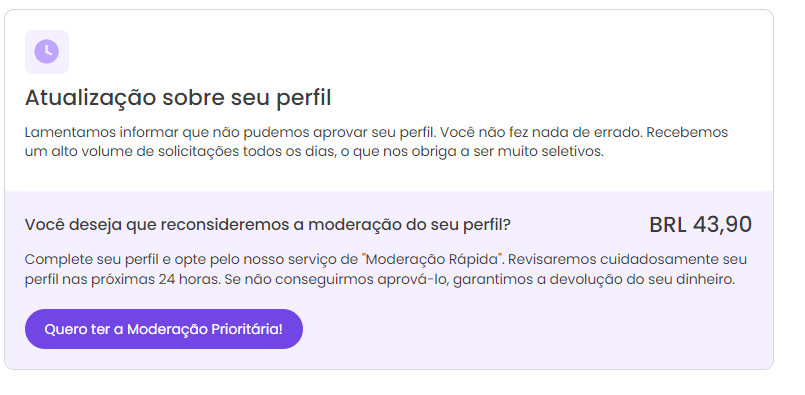Click the BRL 43,90 price label
The height and width of the screenshot is (395, 805).
coord(700,225)
